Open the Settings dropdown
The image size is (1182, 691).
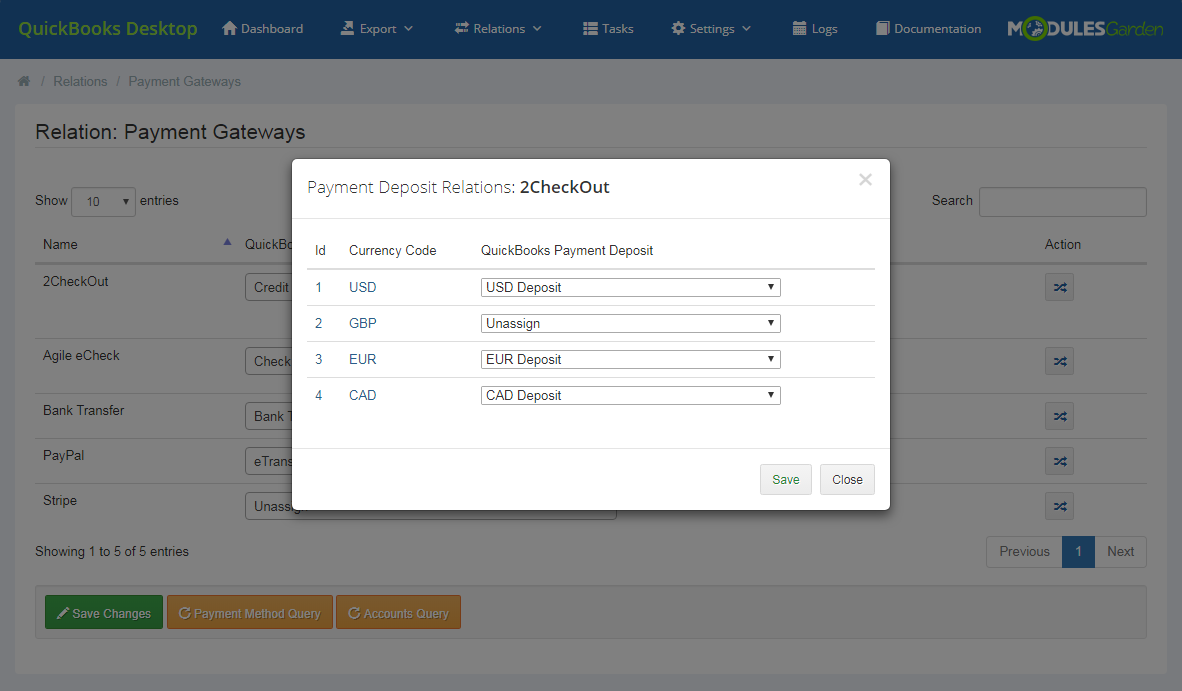click(x=710, y=29)
